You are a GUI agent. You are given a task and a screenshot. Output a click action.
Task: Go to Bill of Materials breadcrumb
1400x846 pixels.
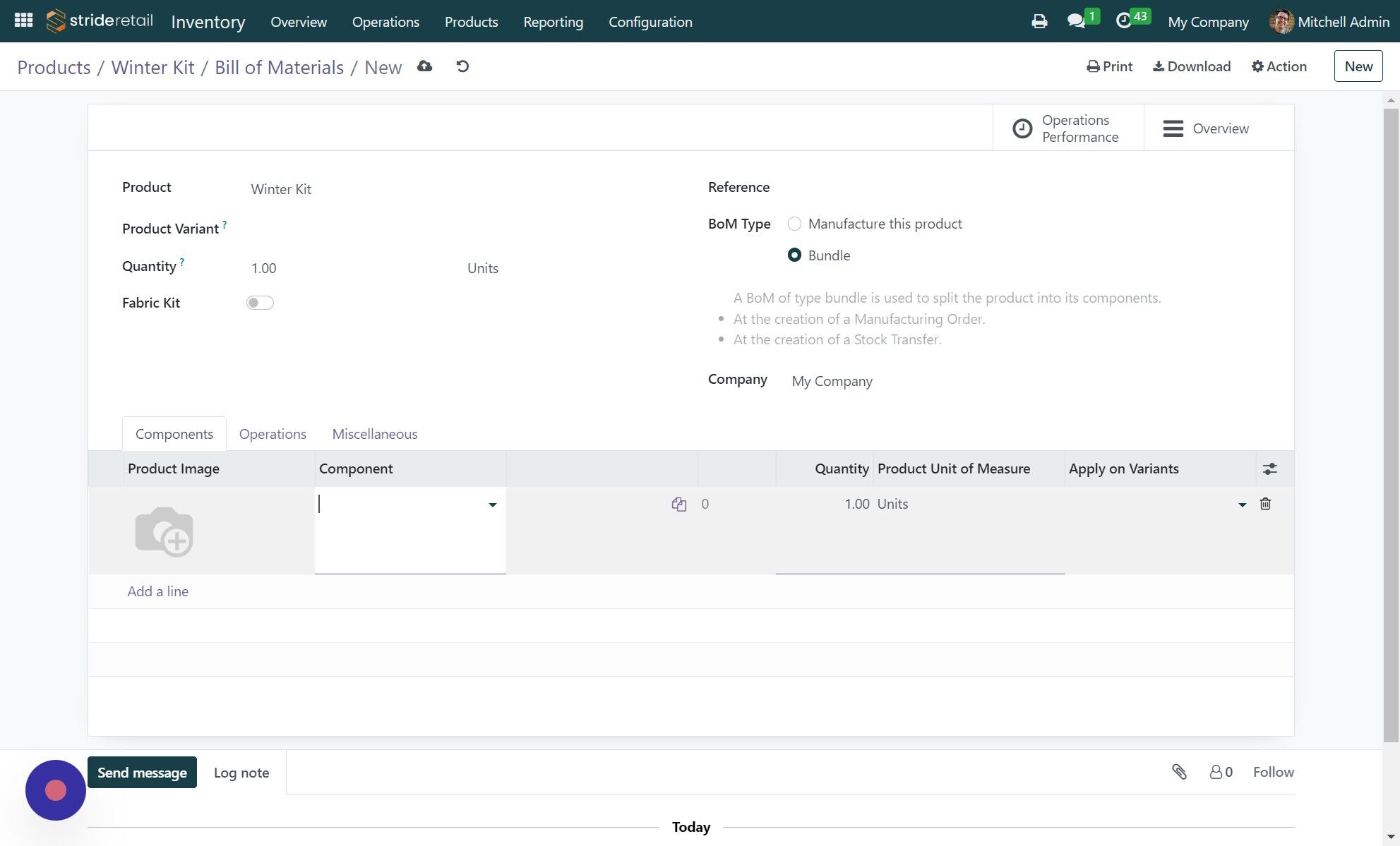pos(279,67)
